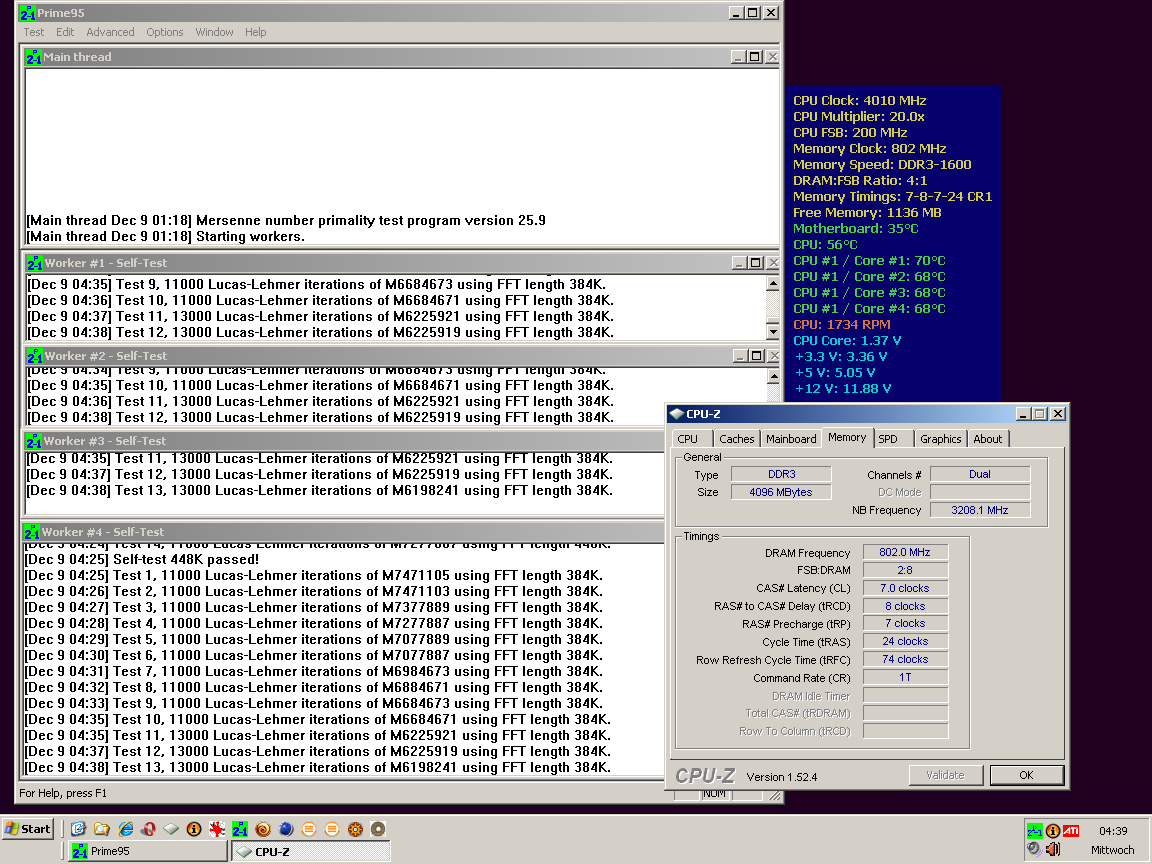
Task: Switch to the SPD tab in CPU-Z
Action: pos(888,439)
